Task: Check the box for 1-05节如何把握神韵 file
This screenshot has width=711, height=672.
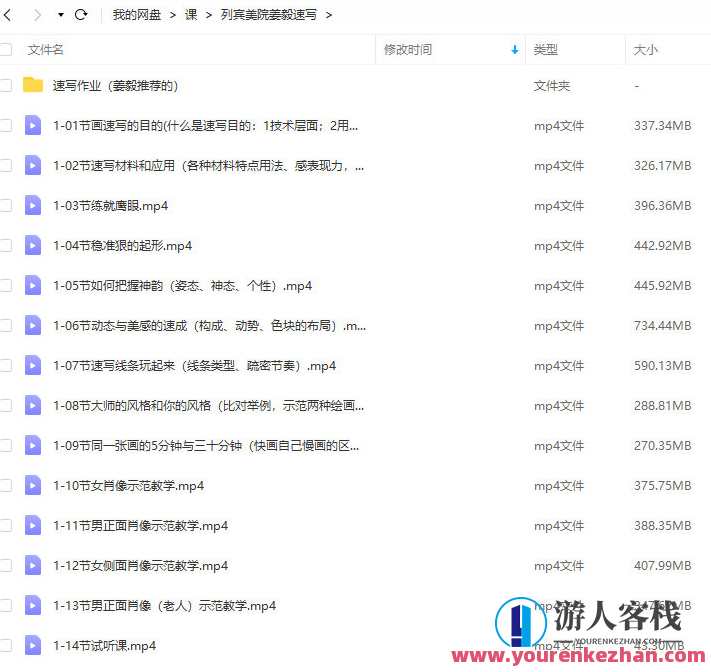Action: pyautogui.click(x=6, y=285)
